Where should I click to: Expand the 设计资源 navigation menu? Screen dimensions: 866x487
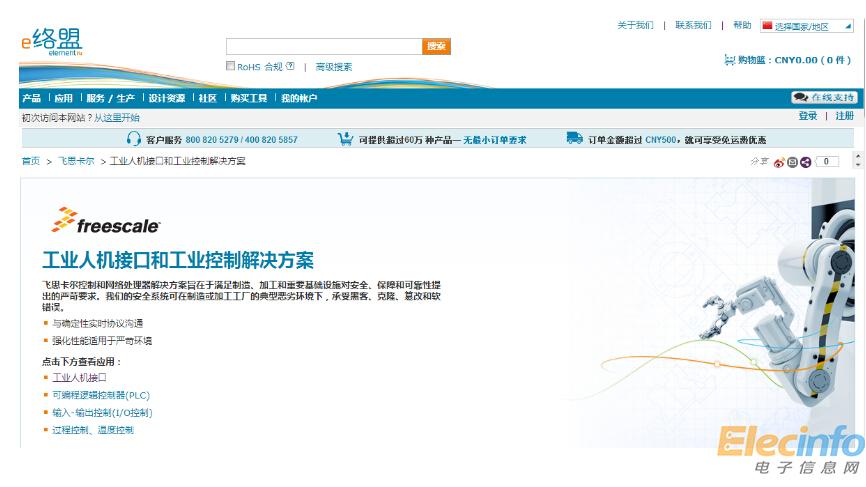167,98
